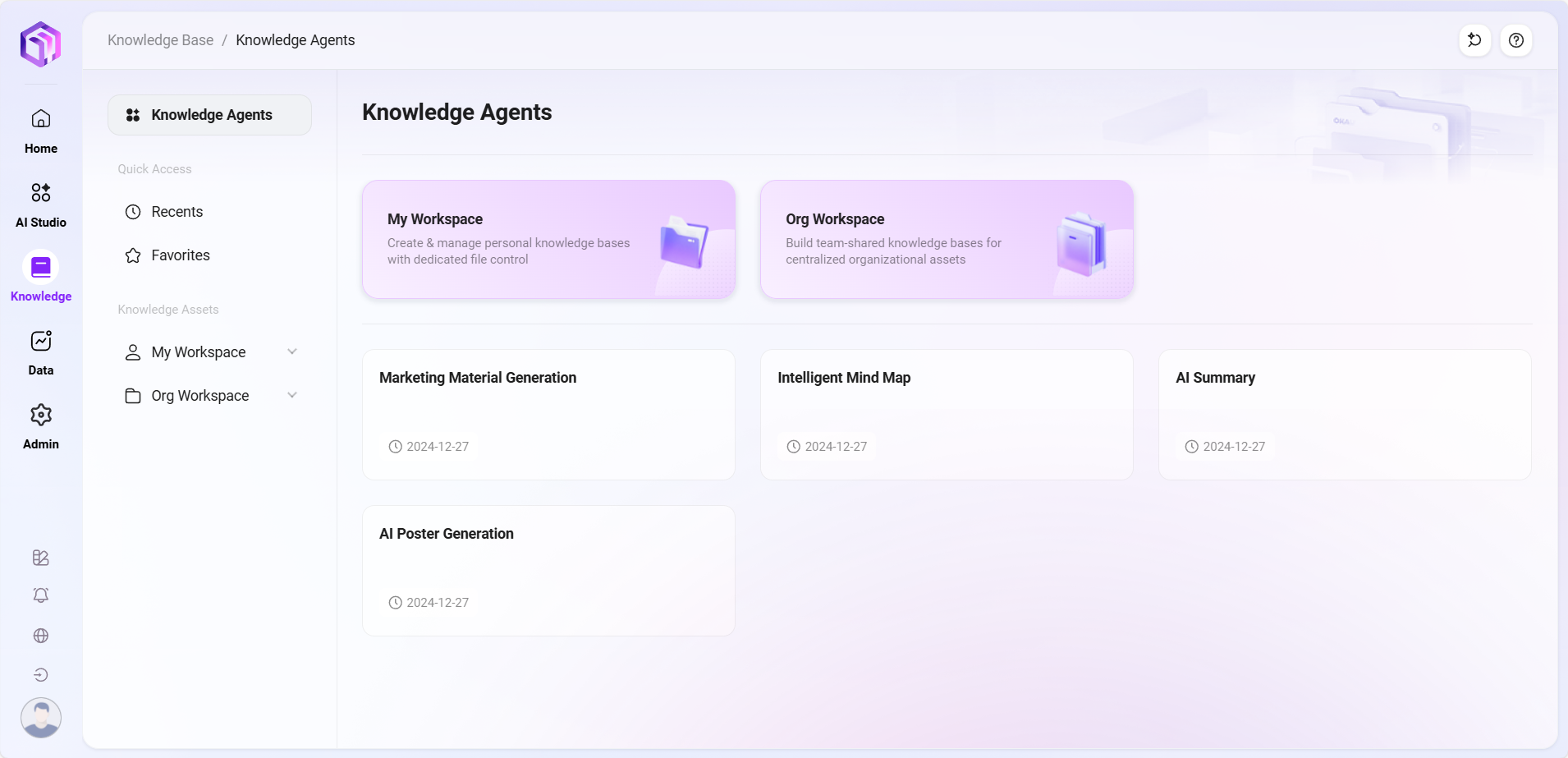
Task: Click the logout icon in sidebar
Action: click(41, 675)
